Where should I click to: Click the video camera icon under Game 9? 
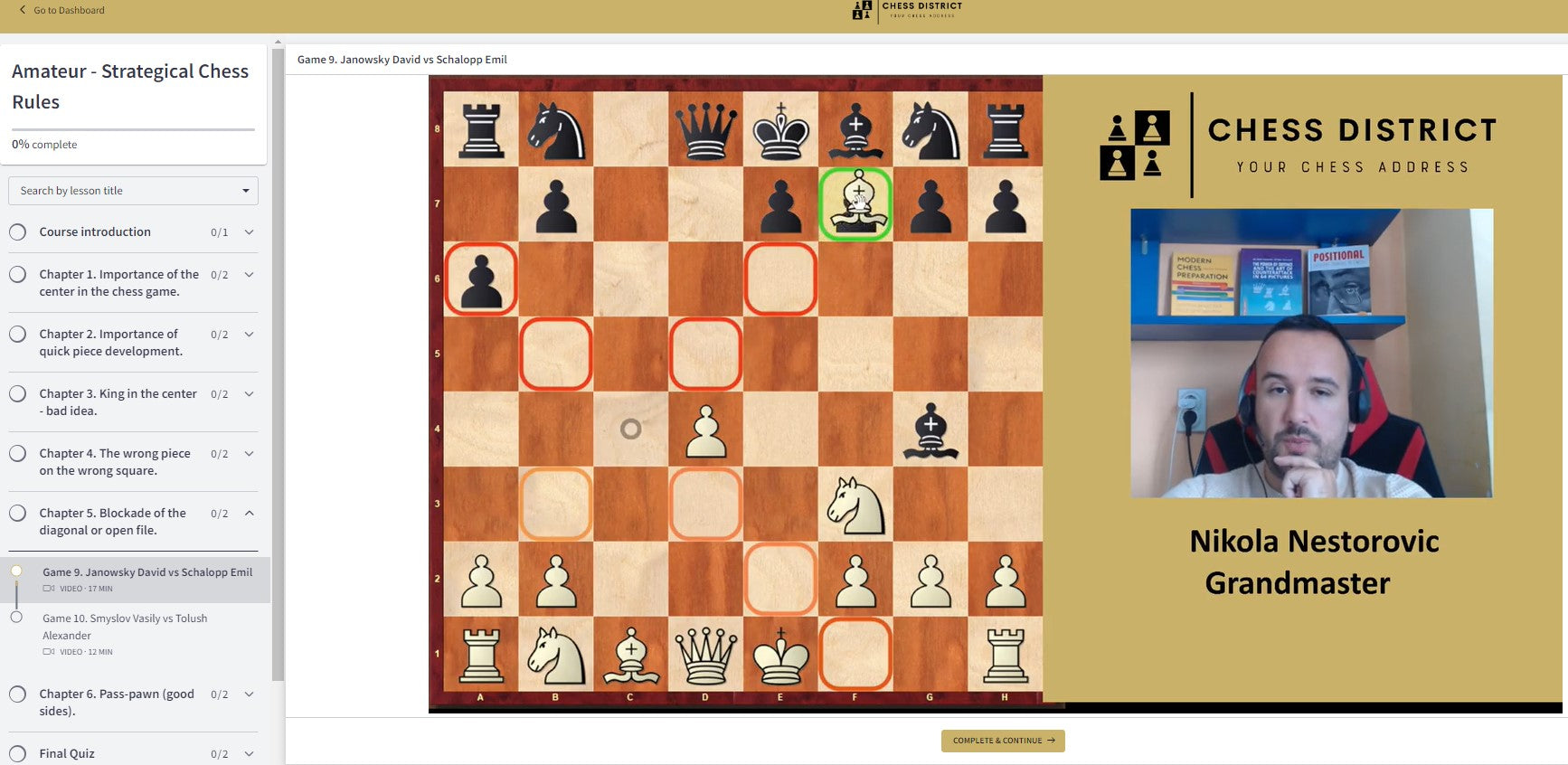pyautogui.click(x=49, y=589)
